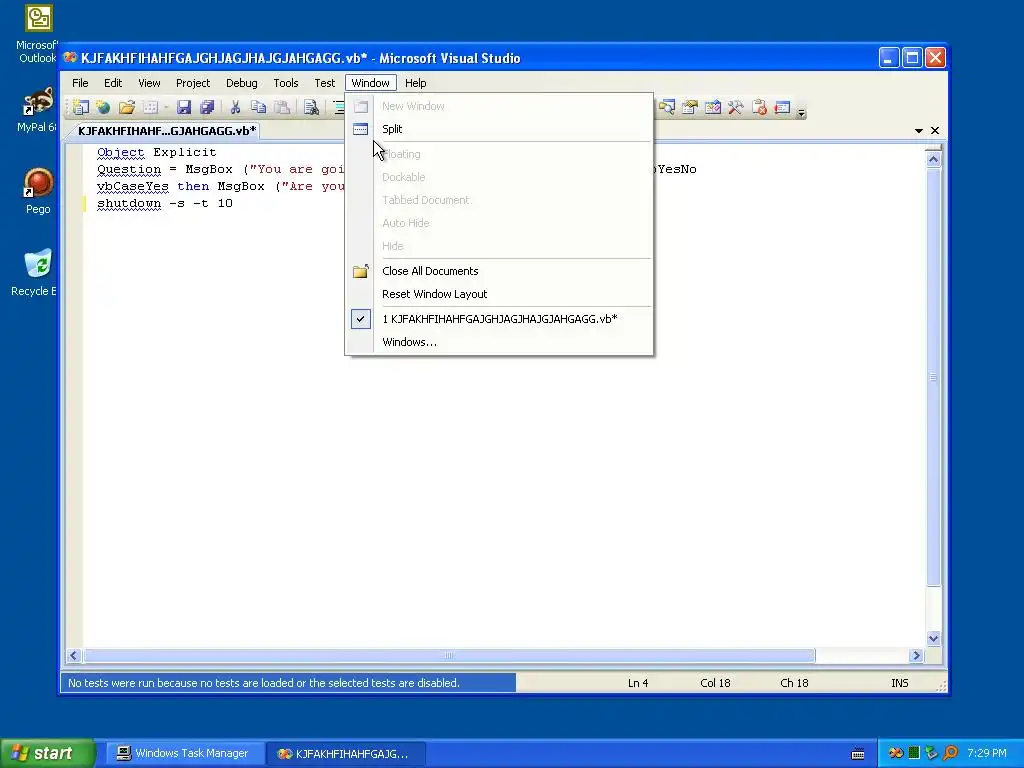This screenshot has width=1024, height=768.
Task: Open the Tools menu
Action: point(285,83)
